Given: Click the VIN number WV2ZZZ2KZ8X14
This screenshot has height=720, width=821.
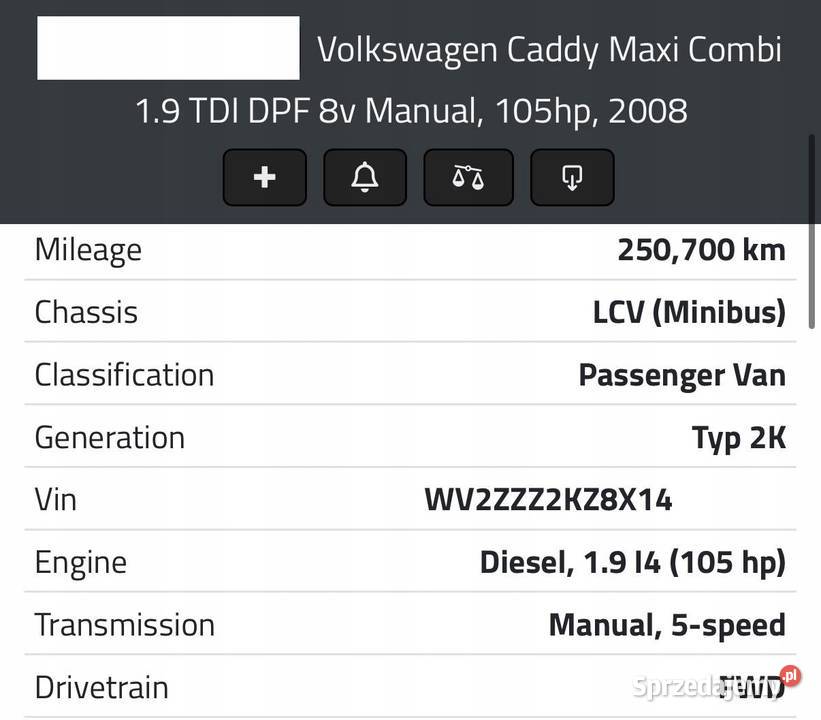Looking at the screenshot, I should click(548, 498).
